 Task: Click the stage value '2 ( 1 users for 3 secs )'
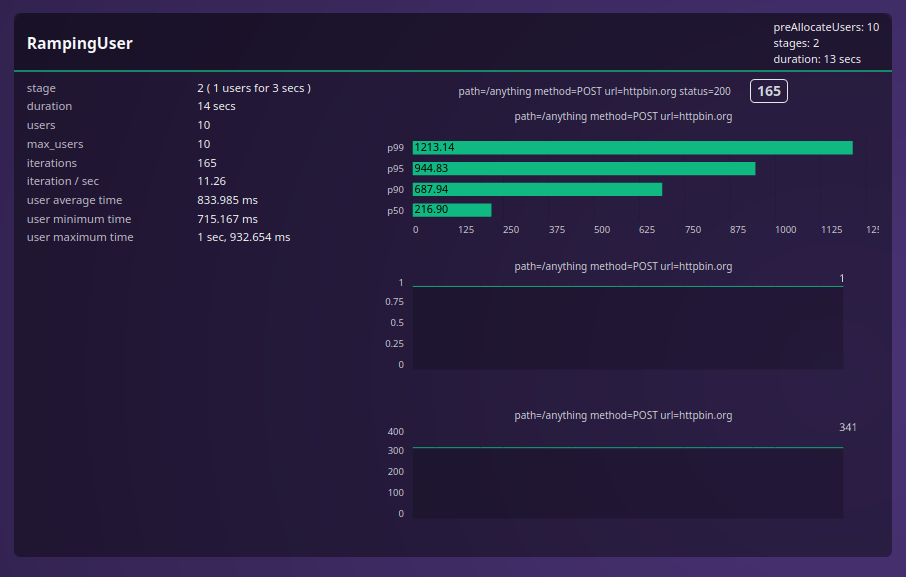(x=254, y=88)
